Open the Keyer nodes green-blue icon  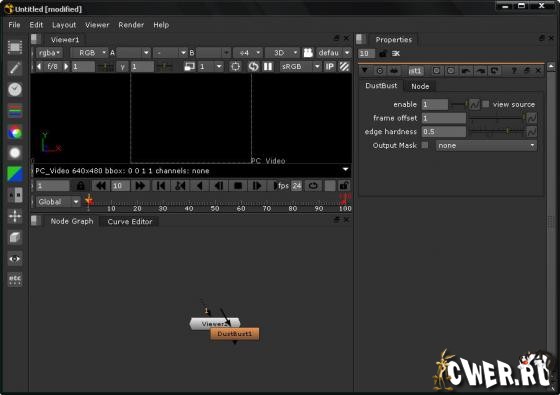pos(15,174)
